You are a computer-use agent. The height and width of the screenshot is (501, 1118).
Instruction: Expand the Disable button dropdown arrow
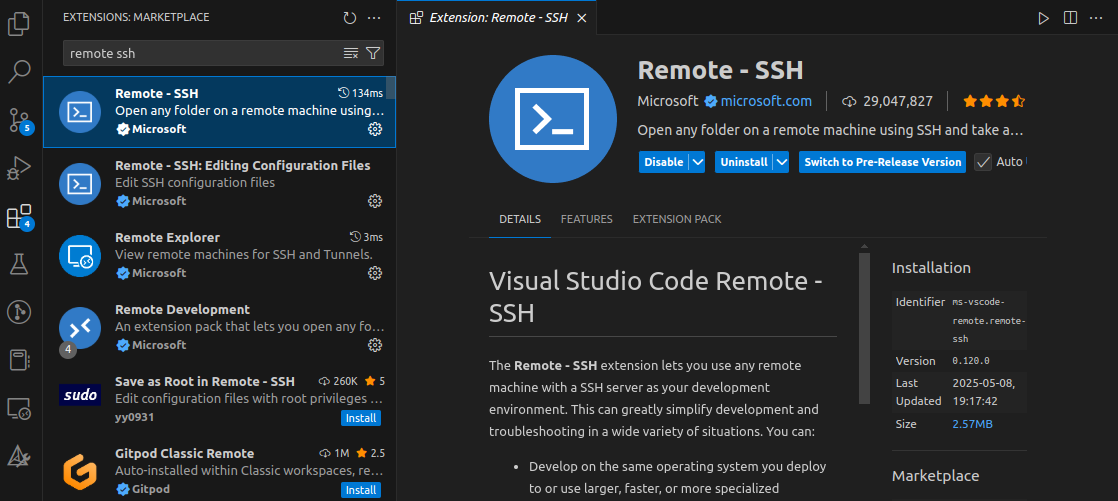(x=698, y=162)
